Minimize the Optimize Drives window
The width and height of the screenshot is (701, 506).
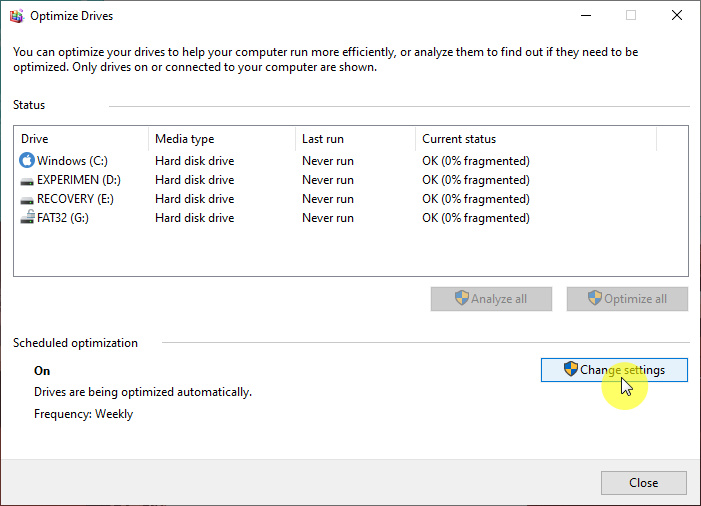tap(586, 16)
